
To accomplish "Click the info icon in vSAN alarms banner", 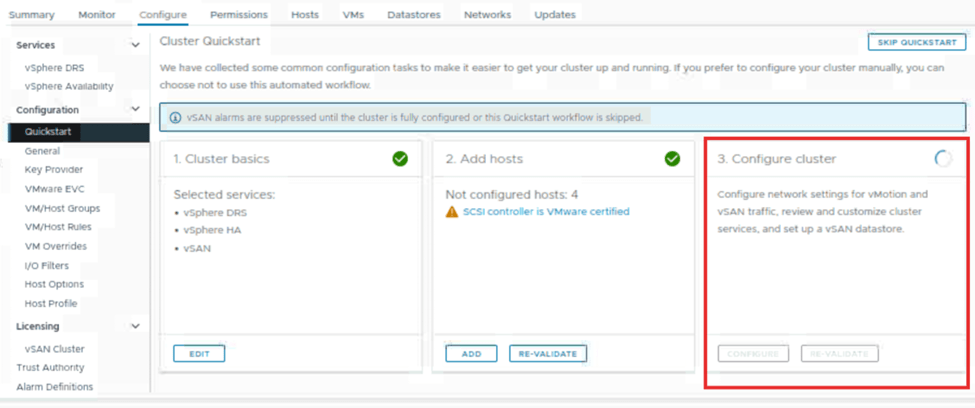I will tap(175, 117).
